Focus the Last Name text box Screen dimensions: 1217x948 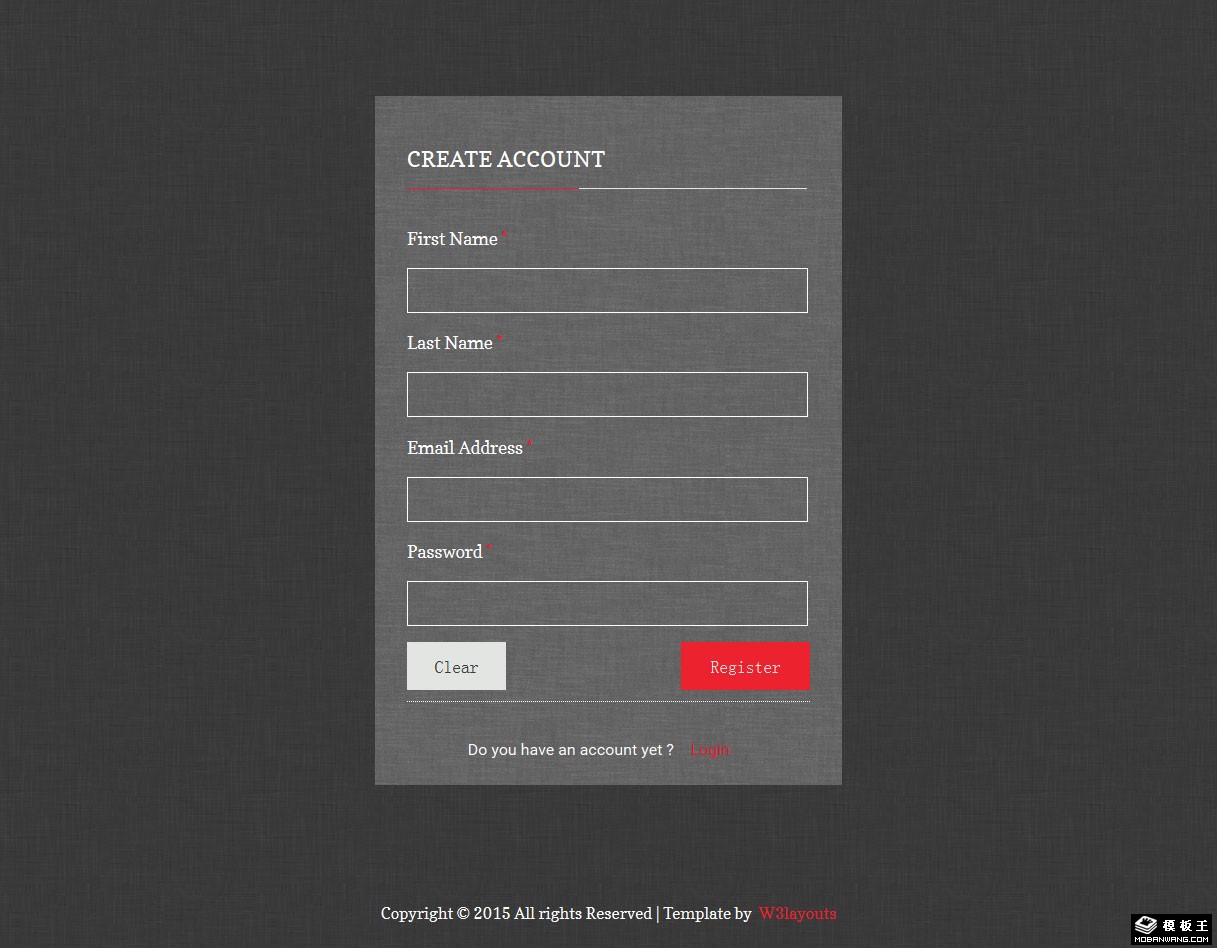pos(607,394)
